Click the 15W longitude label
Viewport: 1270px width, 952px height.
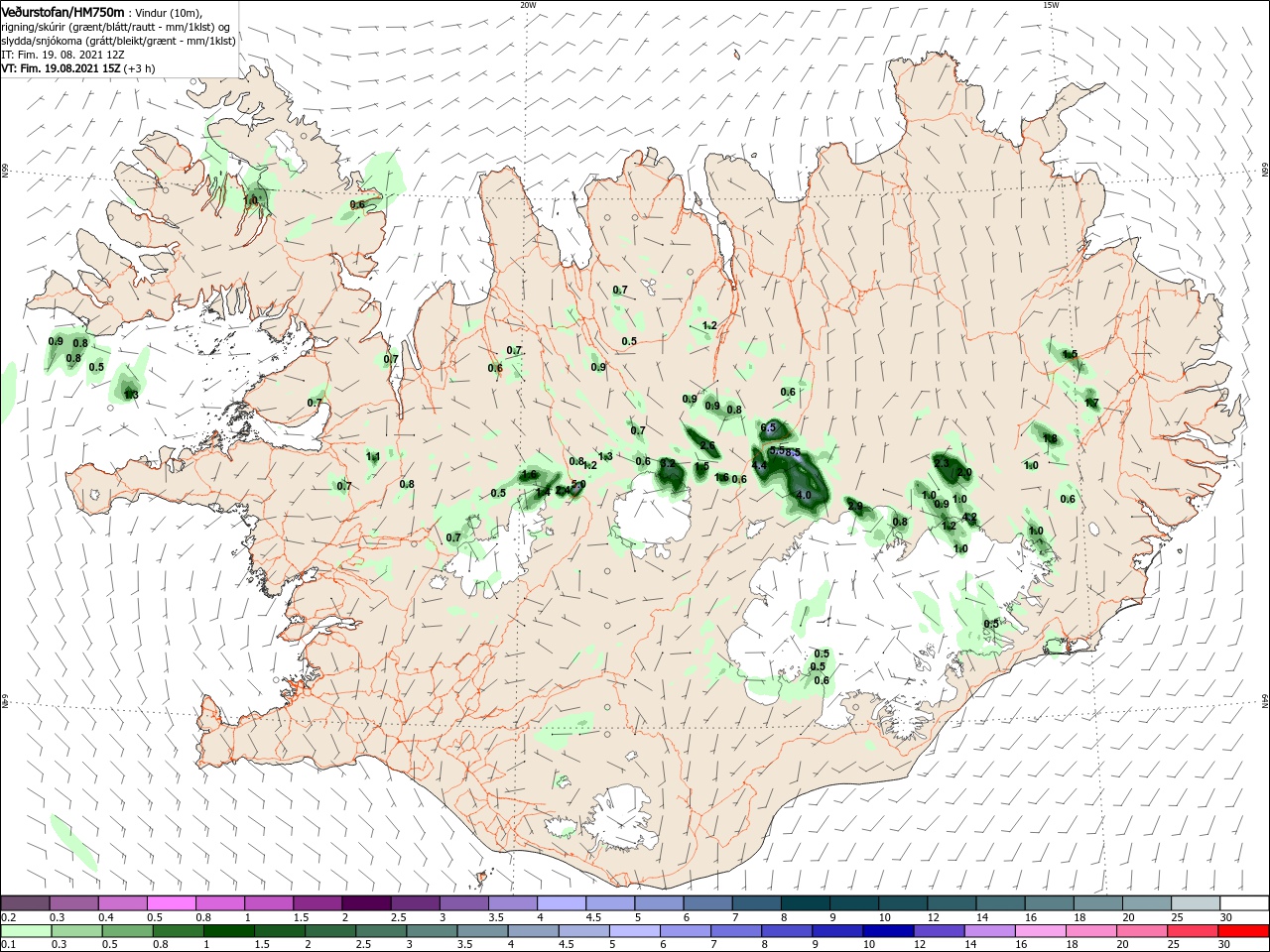pos(1051,5)
